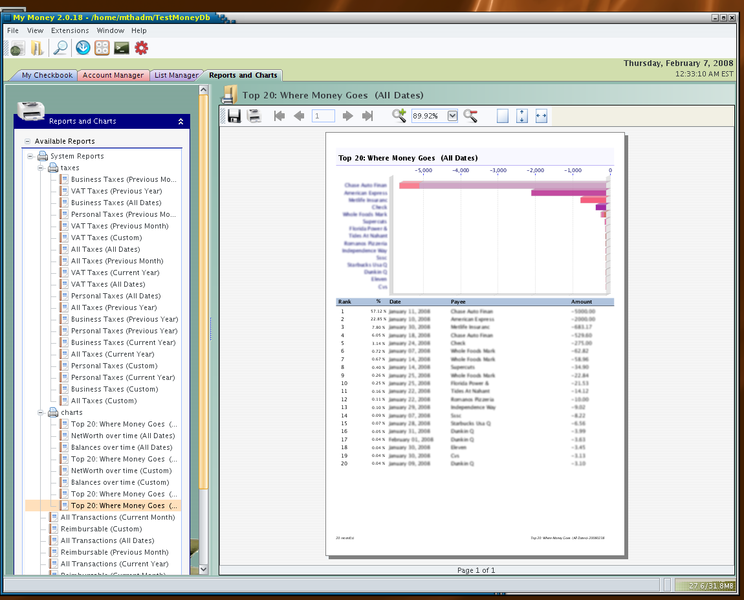Open the File menu

click(13, 30)
